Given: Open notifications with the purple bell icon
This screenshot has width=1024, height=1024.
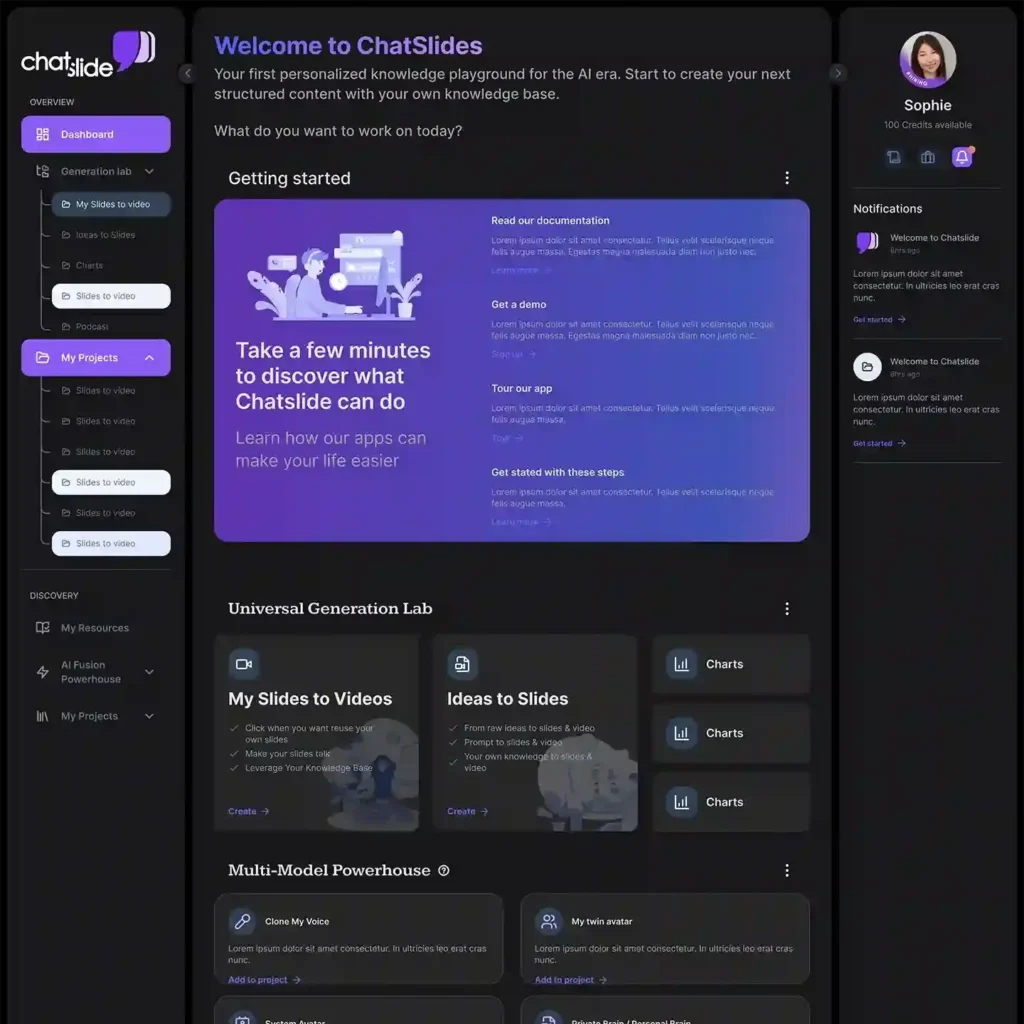Looking at the screenshot, I should pyautogui.click(x=962, y=157).
